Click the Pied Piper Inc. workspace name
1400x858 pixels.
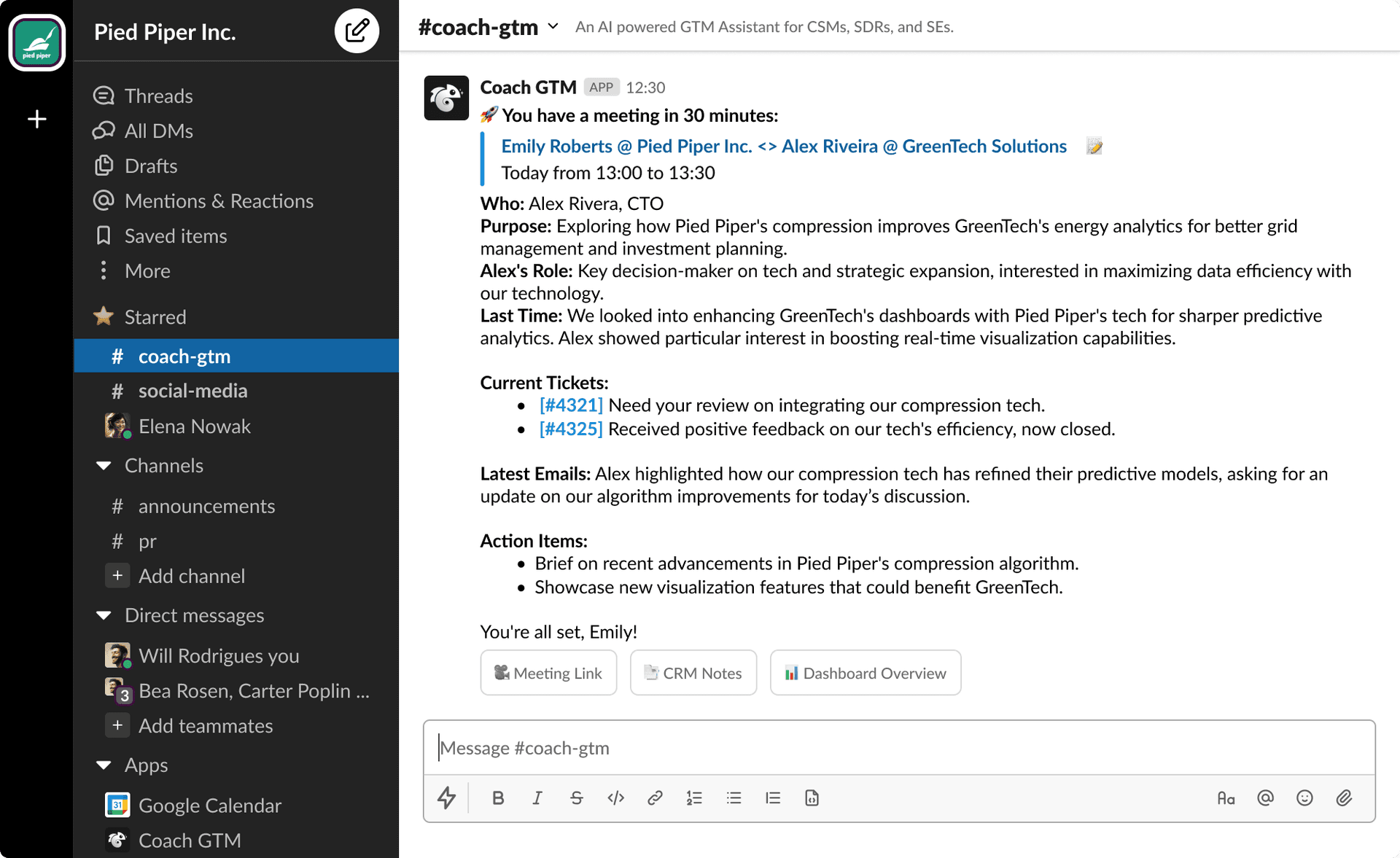click(165, 32)
